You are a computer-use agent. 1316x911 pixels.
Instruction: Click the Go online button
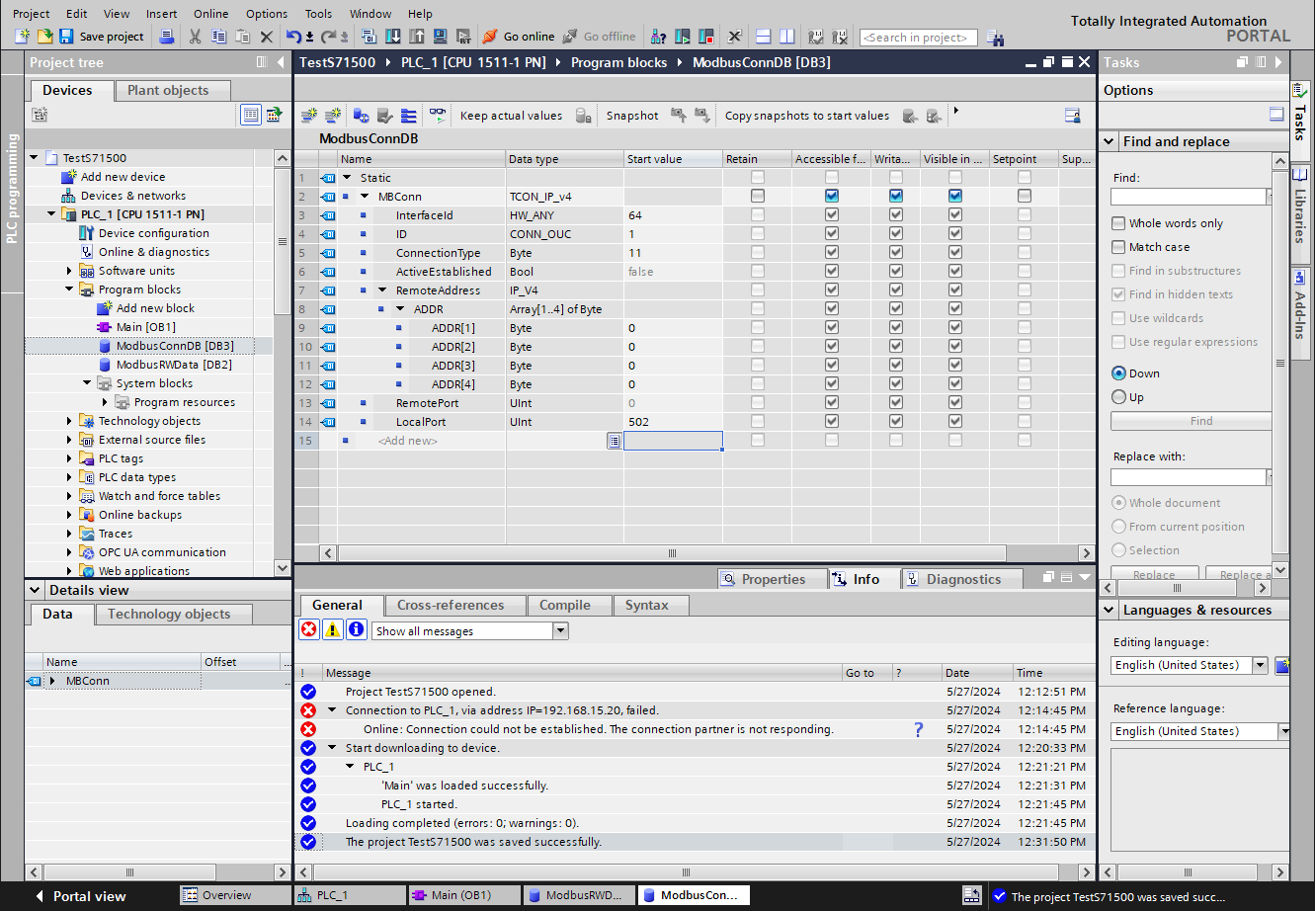pyautogui.click(x=518, y=37)
